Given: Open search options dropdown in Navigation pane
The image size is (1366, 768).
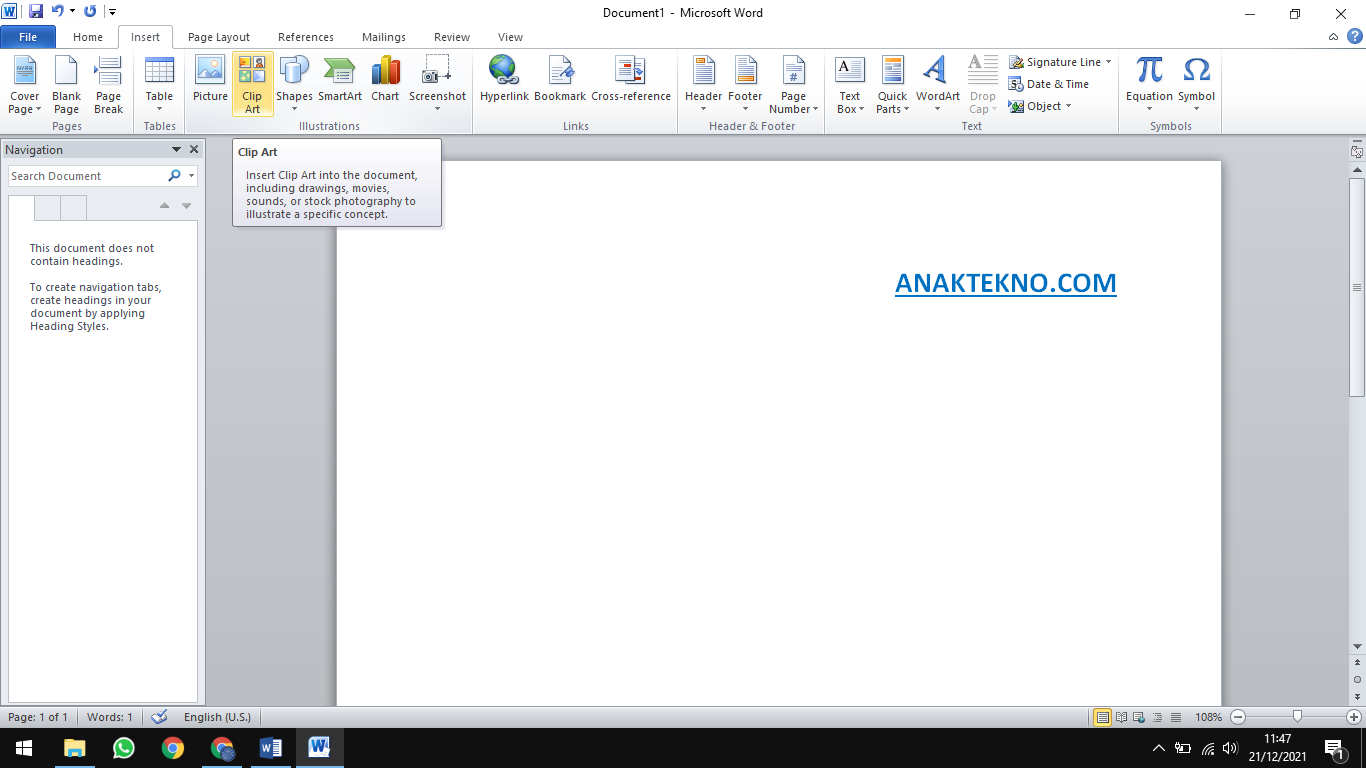Looking at the screenshot, I should coord(190,176).
